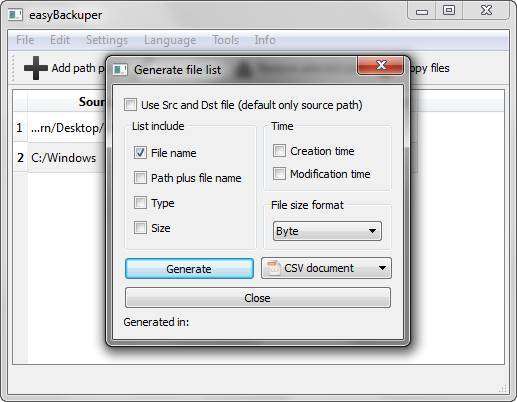Open the Settings menu
This screenshot has height=402, width=517.
pos(107,40)
